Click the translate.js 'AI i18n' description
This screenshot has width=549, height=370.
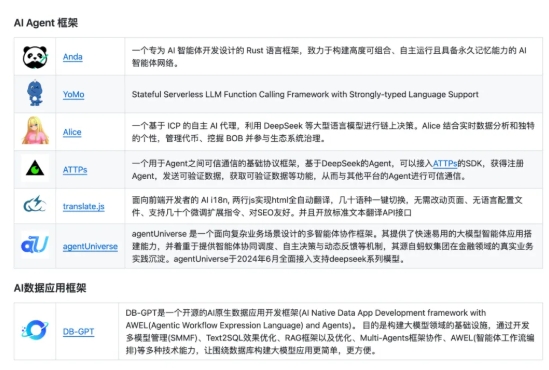(x=327, y=206)
